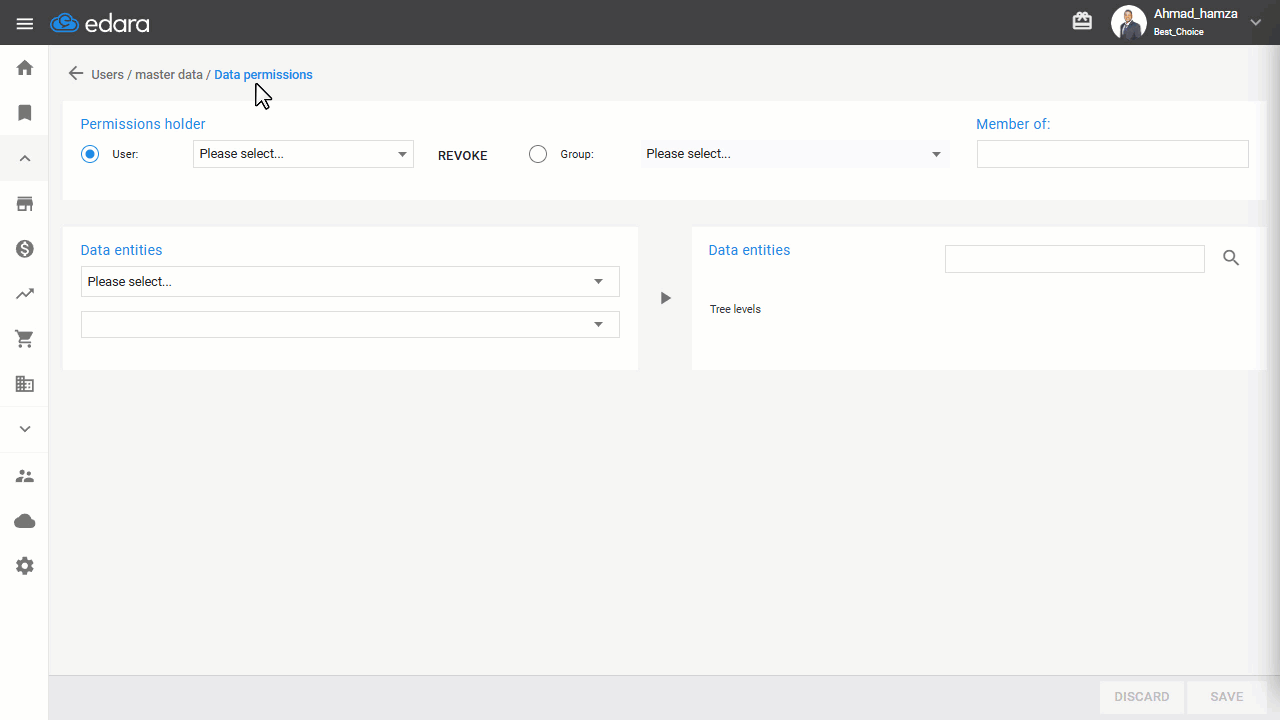Click the move-right arrow between panels
The width and height of the screenshot is (1280, 720).
[665, 298]
